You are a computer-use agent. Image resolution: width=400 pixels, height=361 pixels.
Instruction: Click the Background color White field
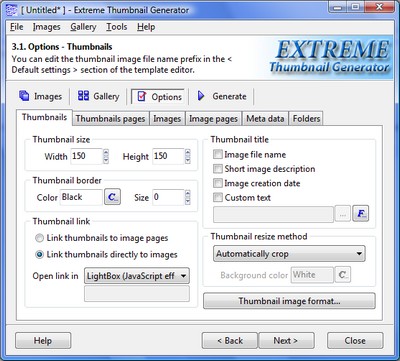coord(312,275)
